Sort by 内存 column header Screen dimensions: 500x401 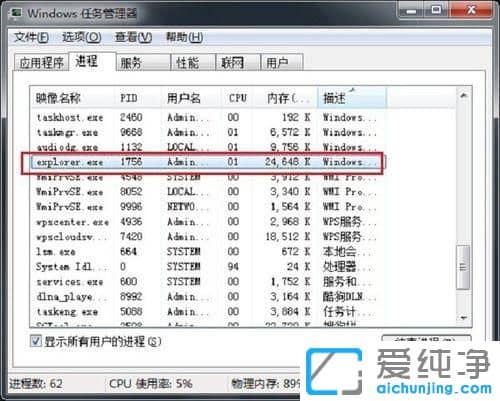click(285, 98)
